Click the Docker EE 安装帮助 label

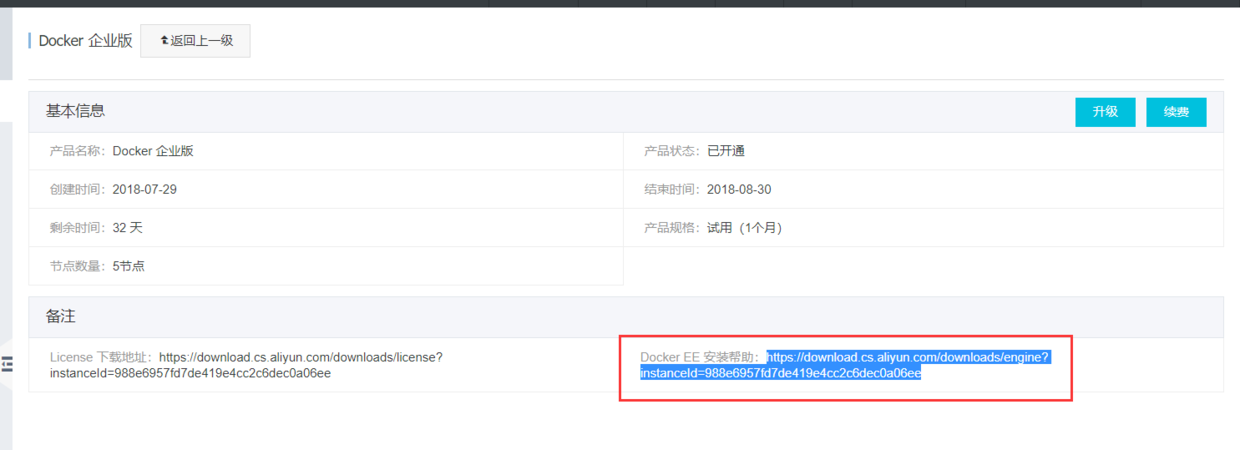point(701,357)
